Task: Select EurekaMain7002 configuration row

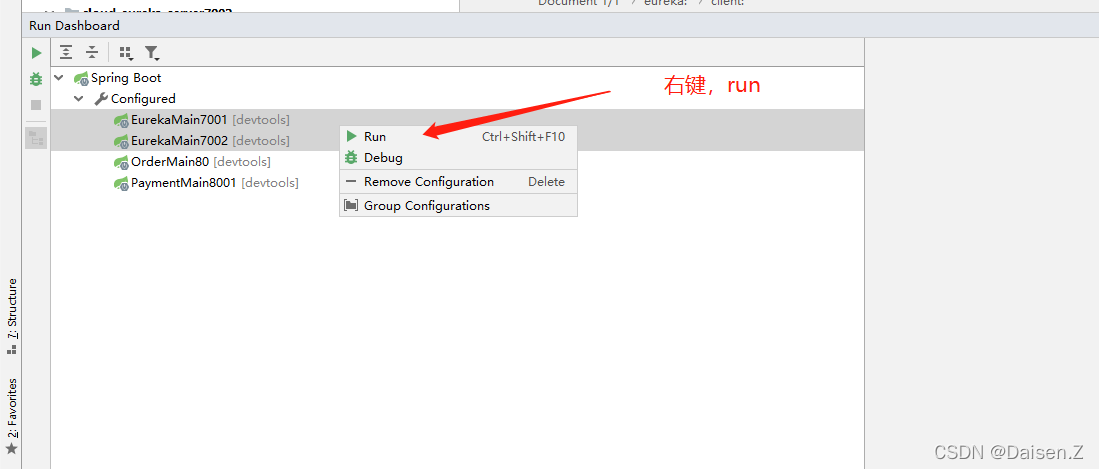Action: point(457,141)
